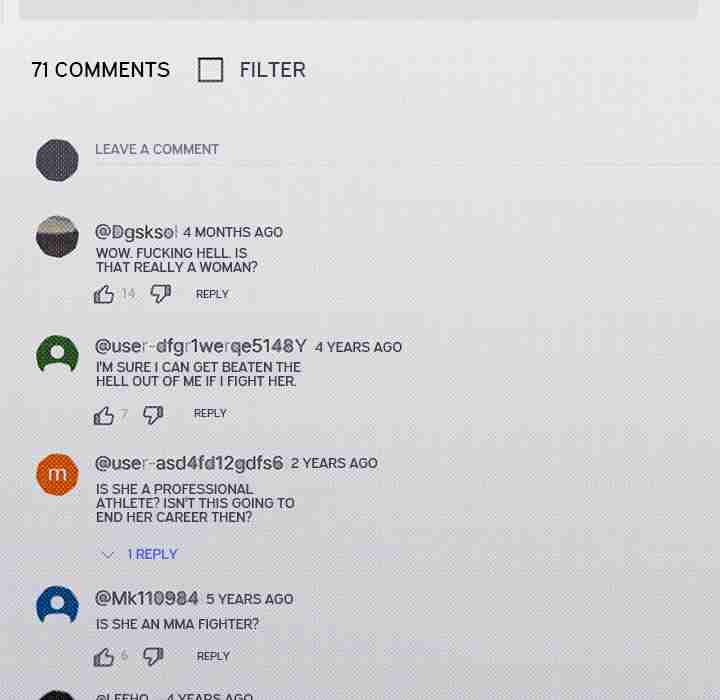Open @Dgkso user avatar

tap(57, 237)
